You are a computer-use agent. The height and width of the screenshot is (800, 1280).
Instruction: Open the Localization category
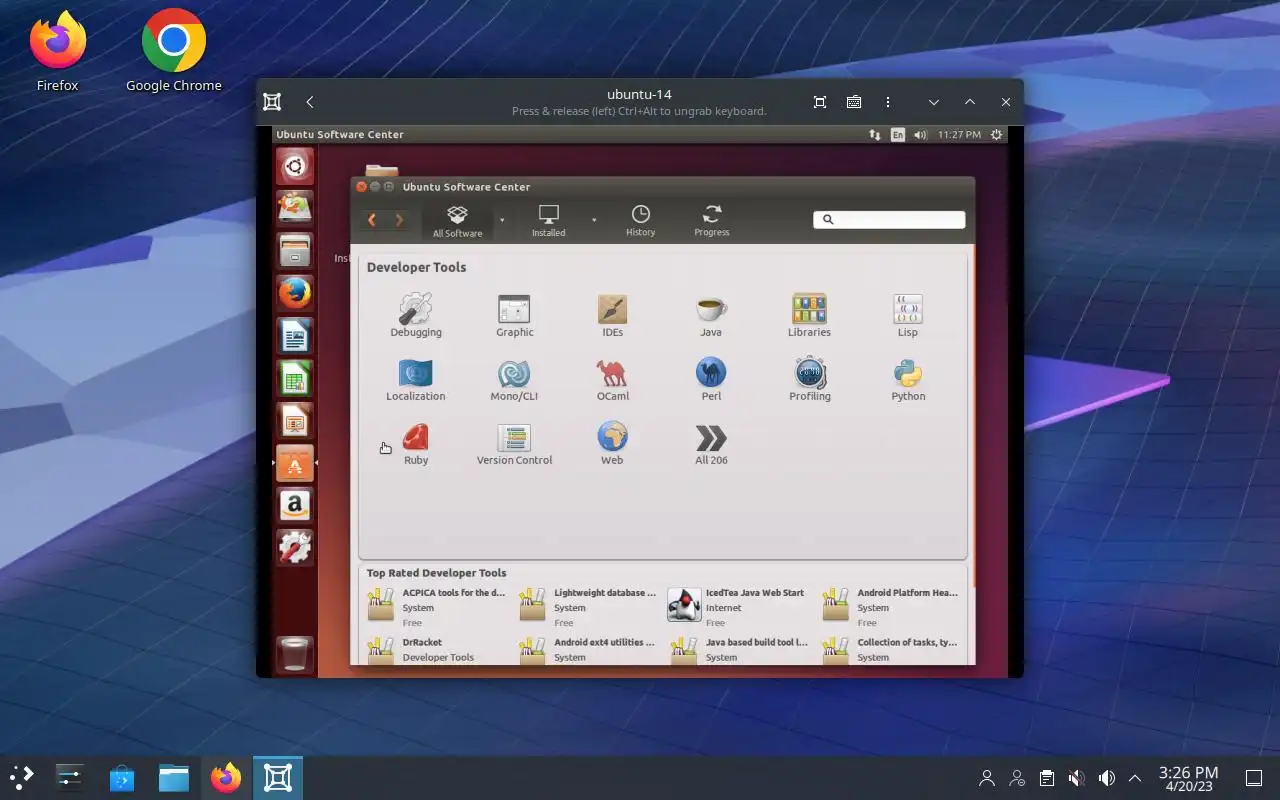[x=416, y=379]
